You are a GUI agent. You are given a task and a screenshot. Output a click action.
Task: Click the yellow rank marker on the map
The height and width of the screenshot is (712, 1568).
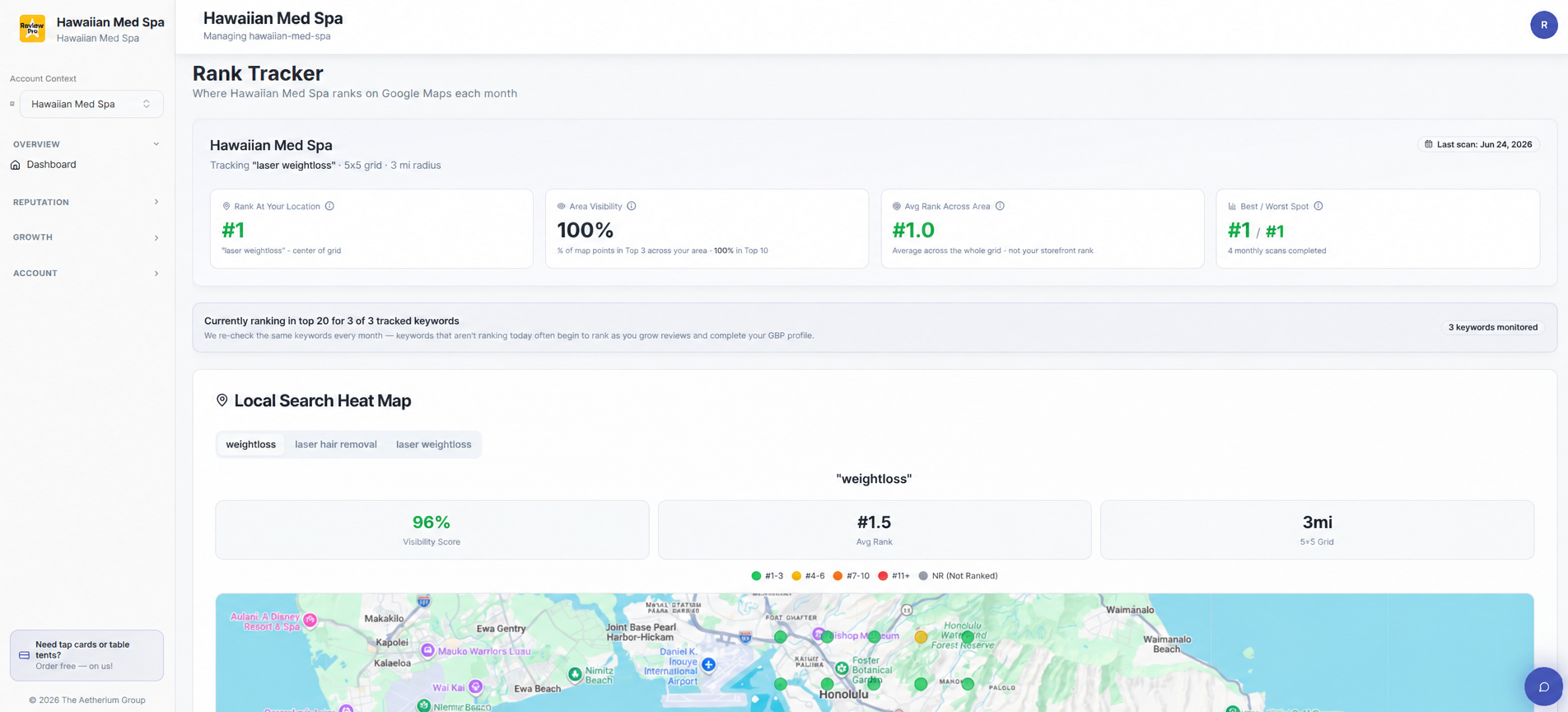coord(921,637)
